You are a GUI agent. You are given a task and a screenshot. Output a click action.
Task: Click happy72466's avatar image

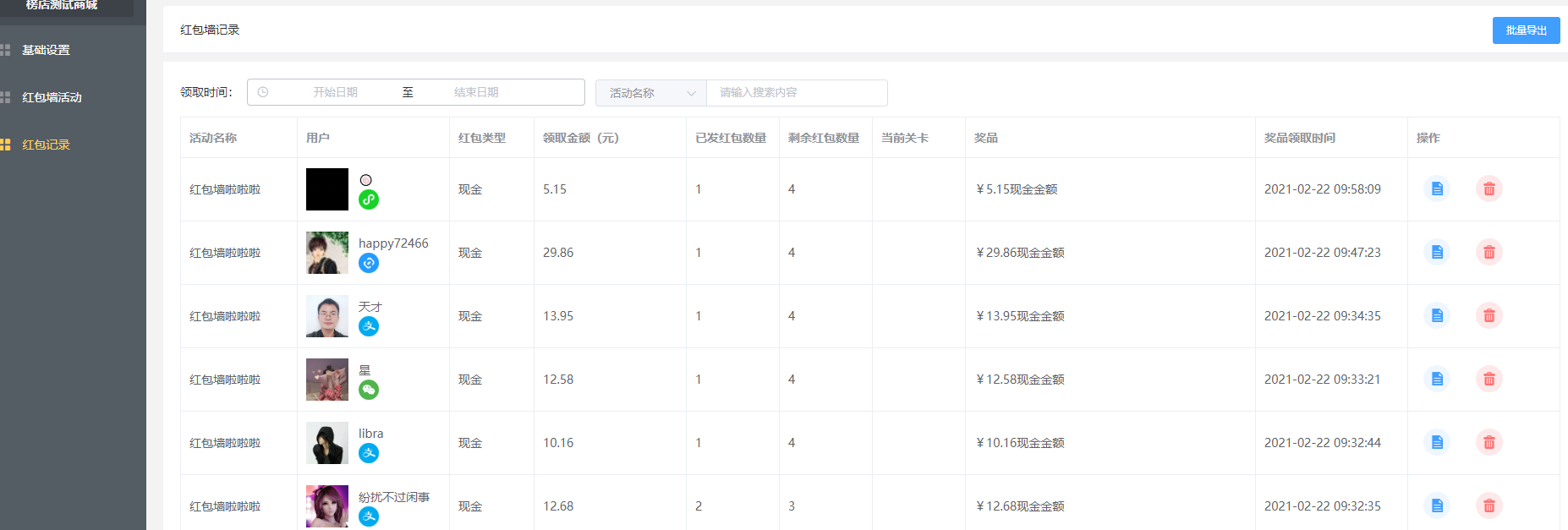point(327,253)
